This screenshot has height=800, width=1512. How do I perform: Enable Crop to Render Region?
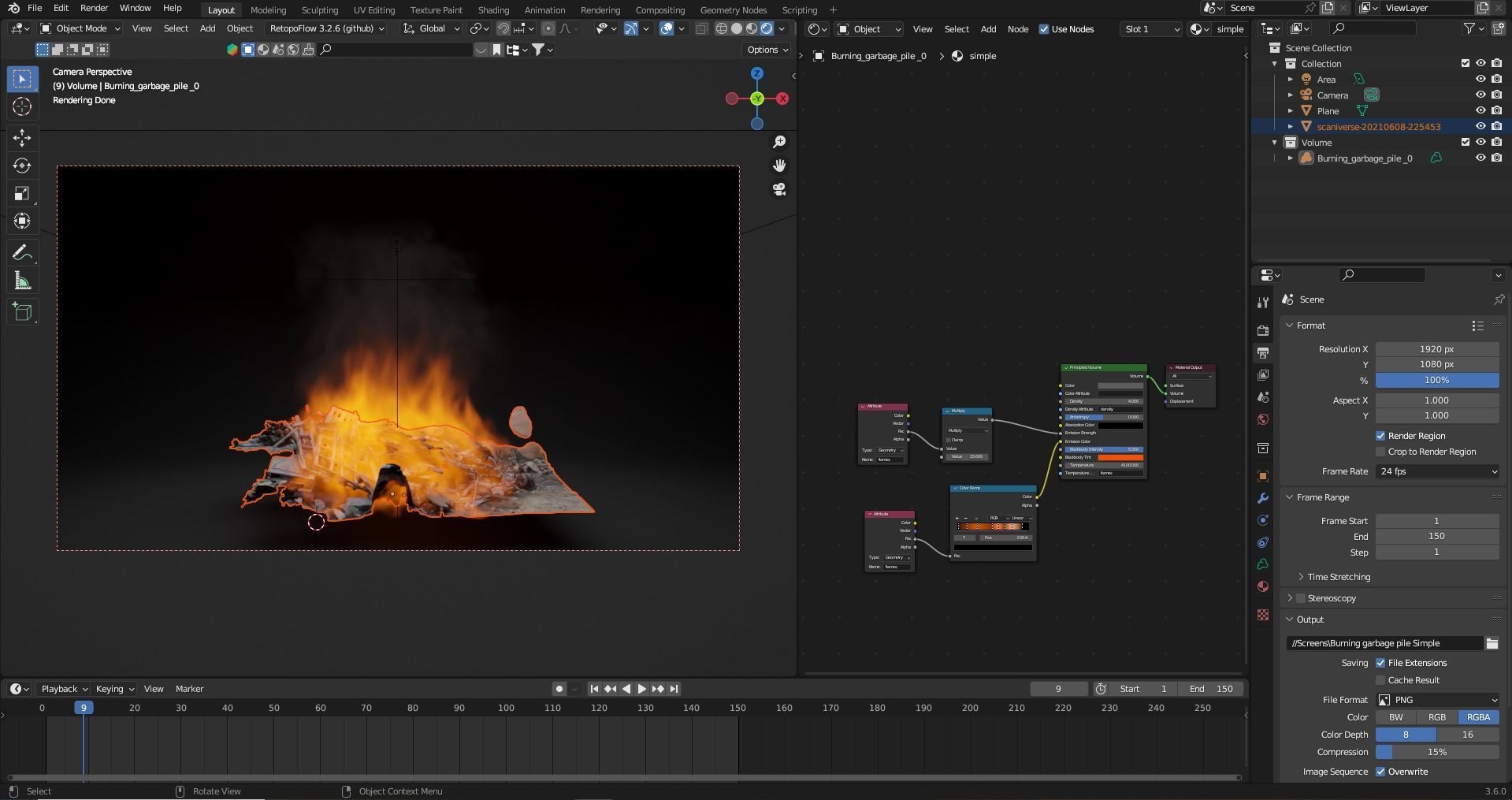tap(1380, 452)
